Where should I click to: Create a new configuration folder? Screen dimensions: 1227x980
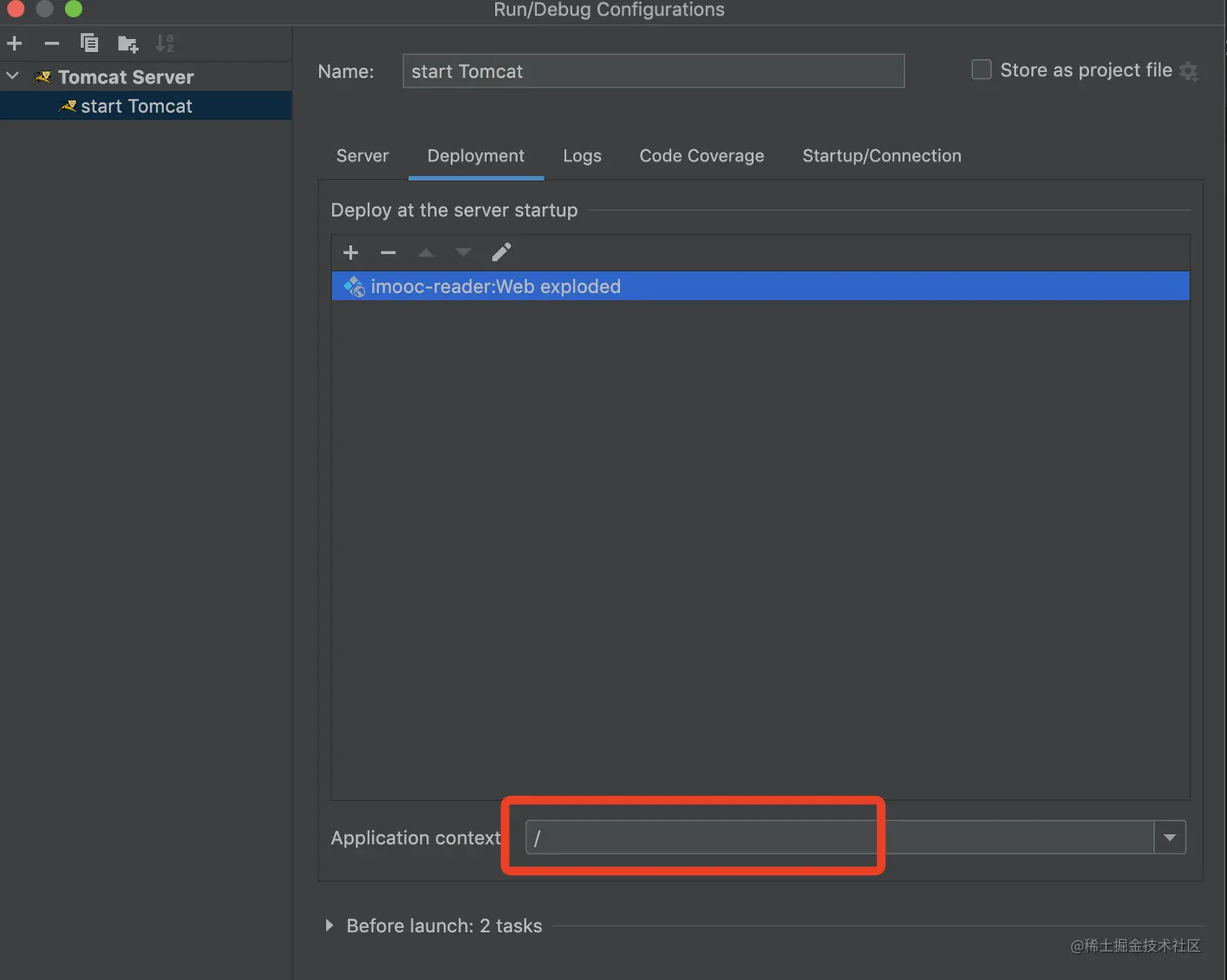(x=127, y=43)
